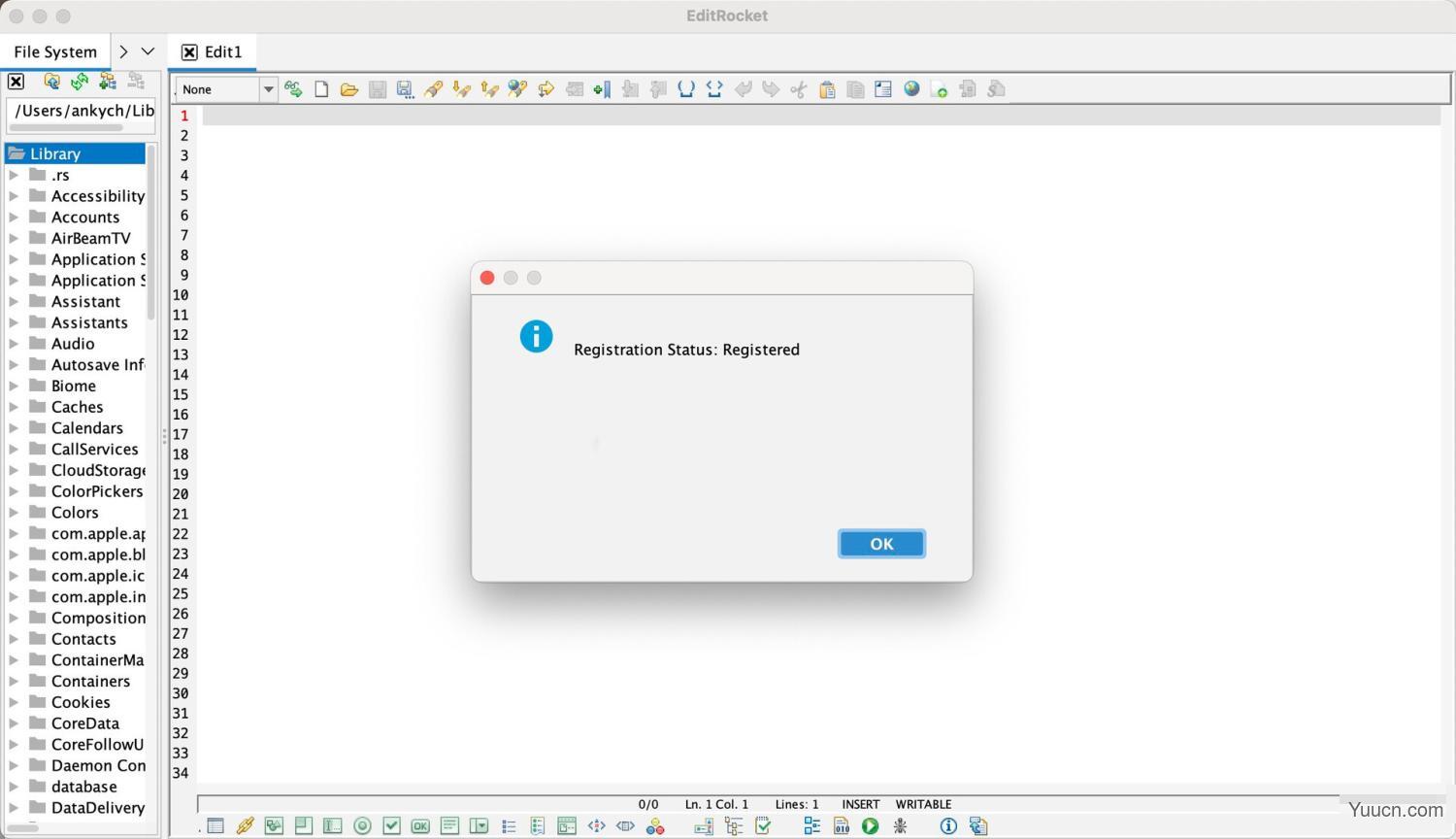The width and height of the screenshot is (1456, 839).
Task: Click OK in the Registration Status dialog
Action: tap(881, 544)
